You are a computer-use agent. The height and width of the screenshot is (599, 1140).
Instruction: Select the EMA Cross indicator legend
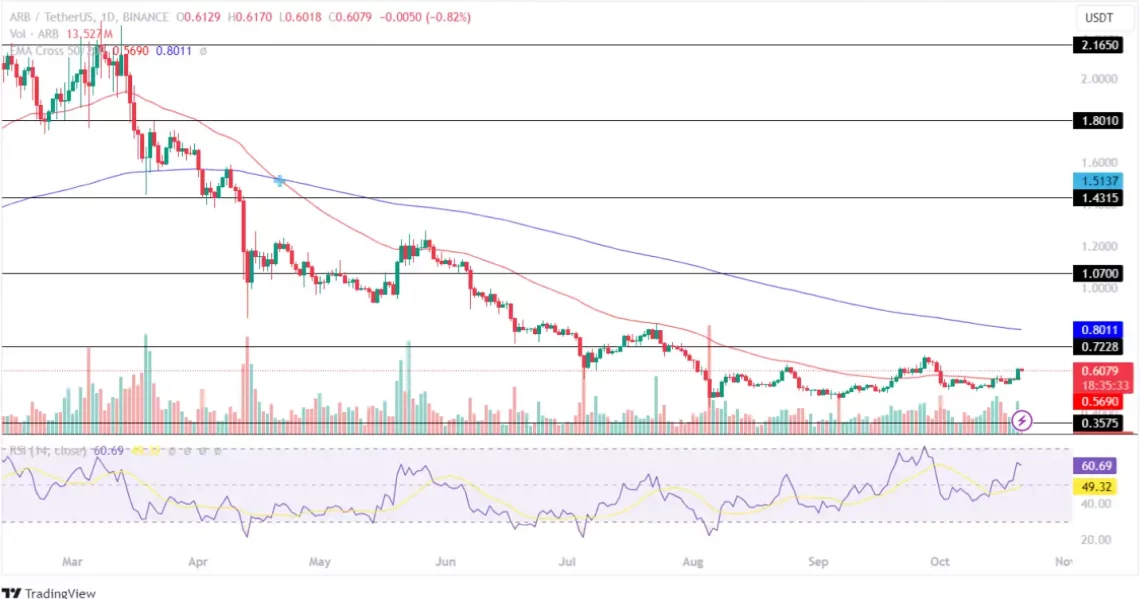(x=45, y=50)
